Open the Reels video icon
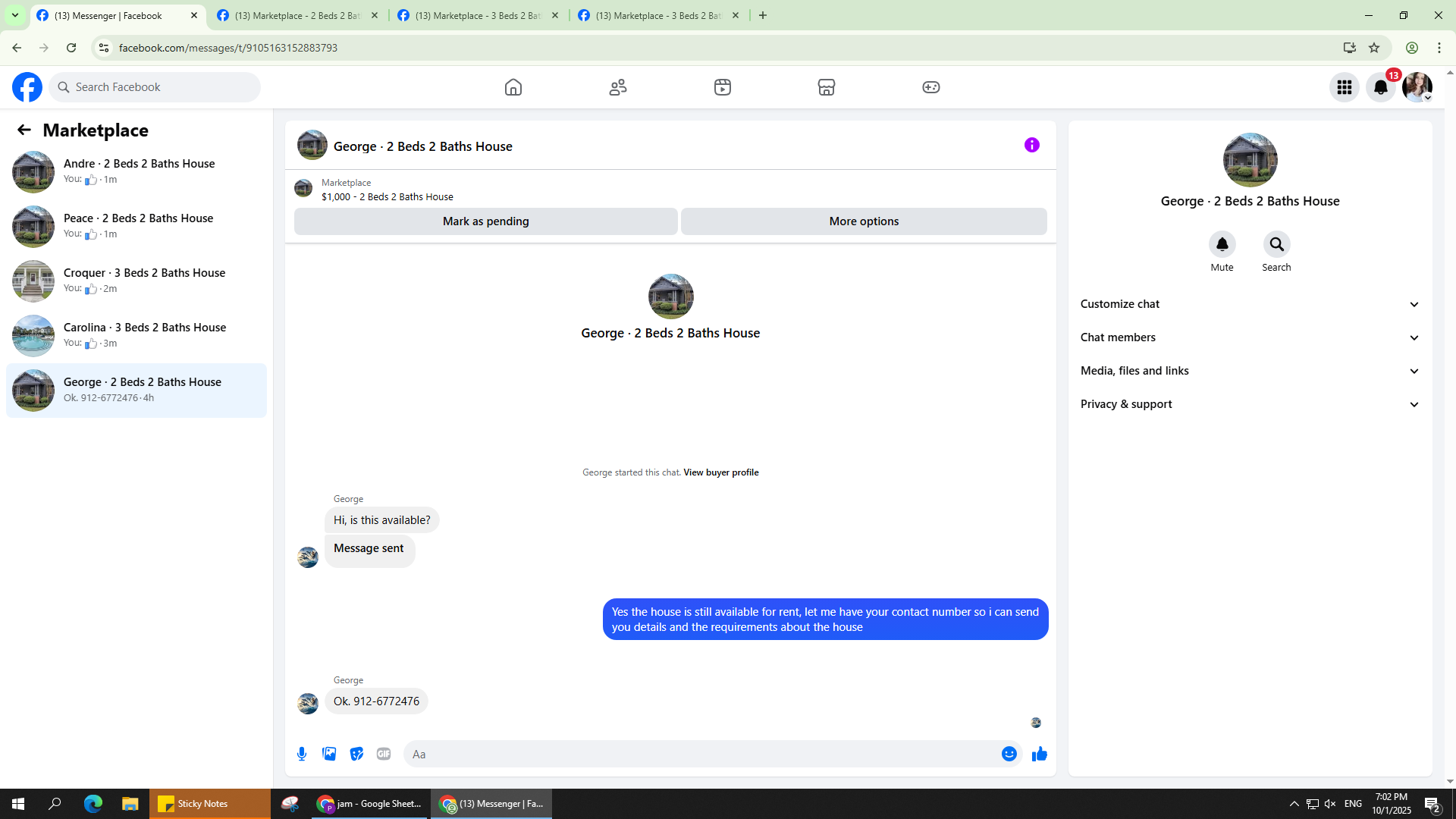 pos(723,87)
